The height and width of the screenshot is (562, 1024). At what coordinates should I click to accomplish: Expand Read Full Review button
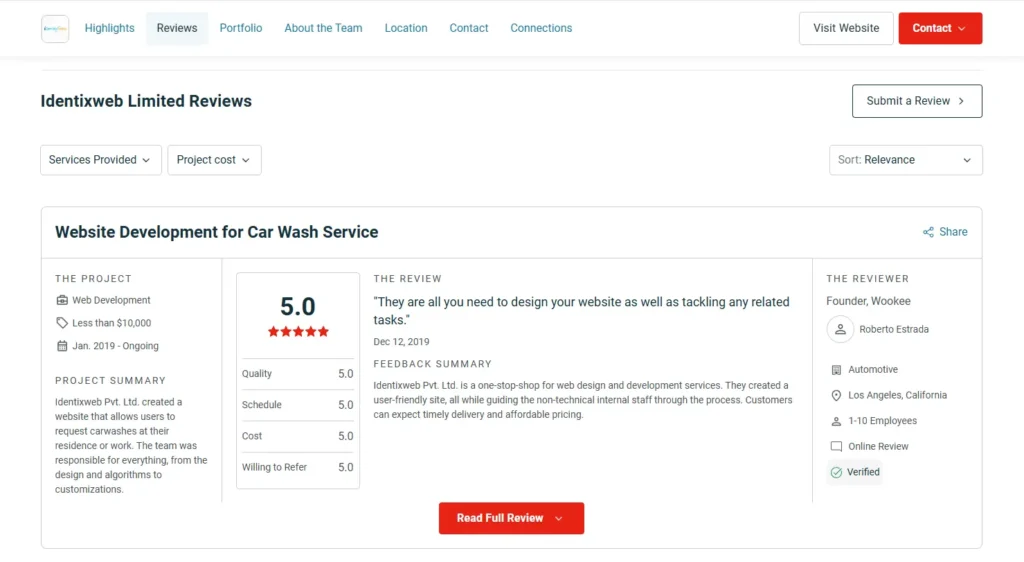coord(511,518)
